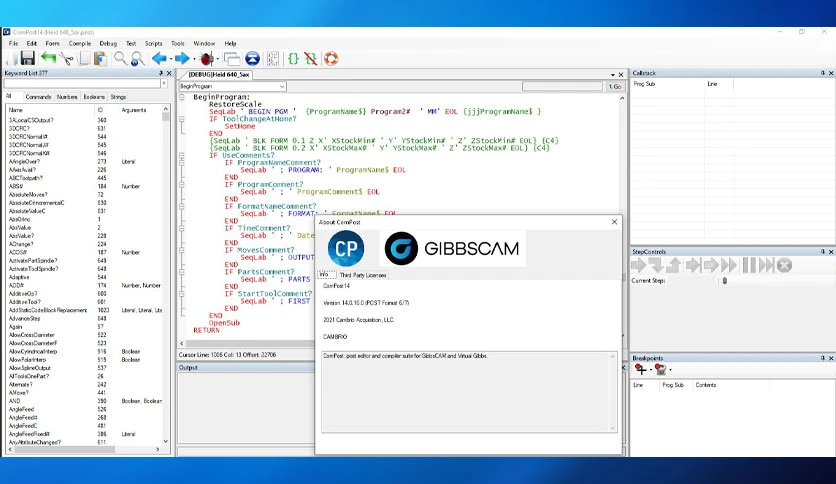836x484 pixels.
Task: Click the green curly braces icon
Action: [x=293, y=59]
